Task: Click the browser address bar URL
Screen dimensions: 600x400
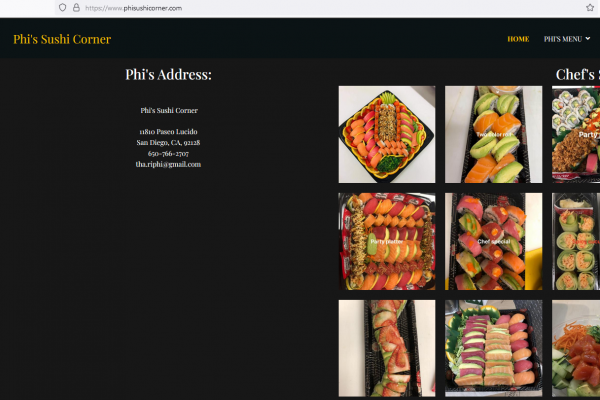Action: point(133,8)
